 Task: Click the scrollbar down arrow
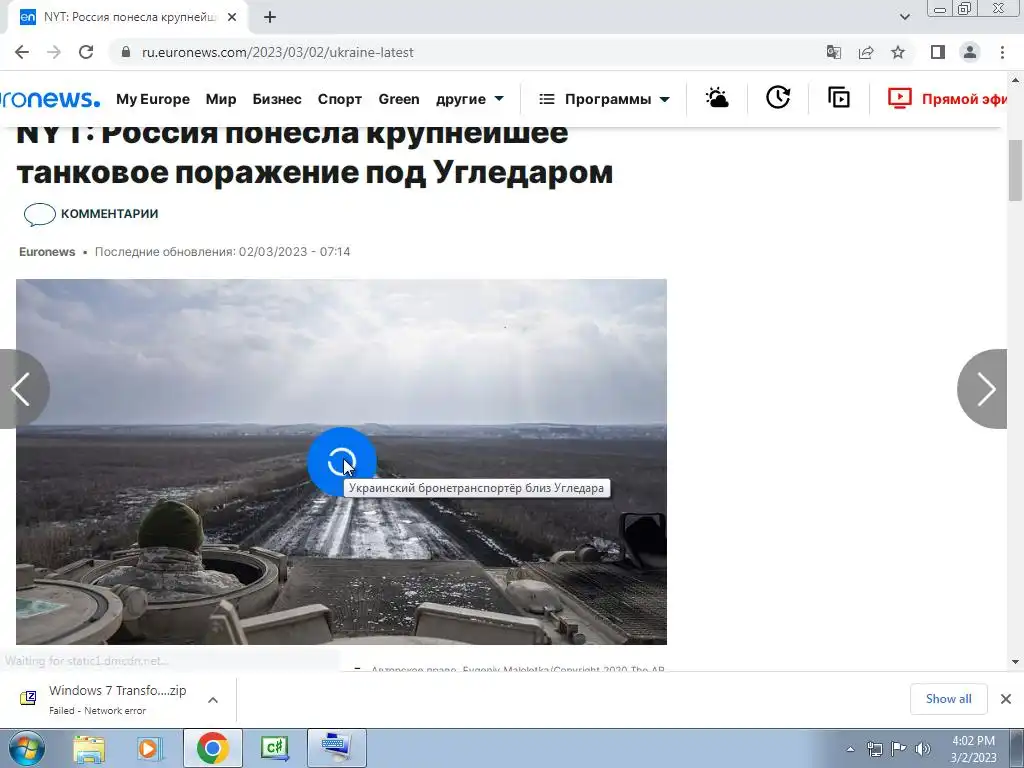[x=1015, y=662]
